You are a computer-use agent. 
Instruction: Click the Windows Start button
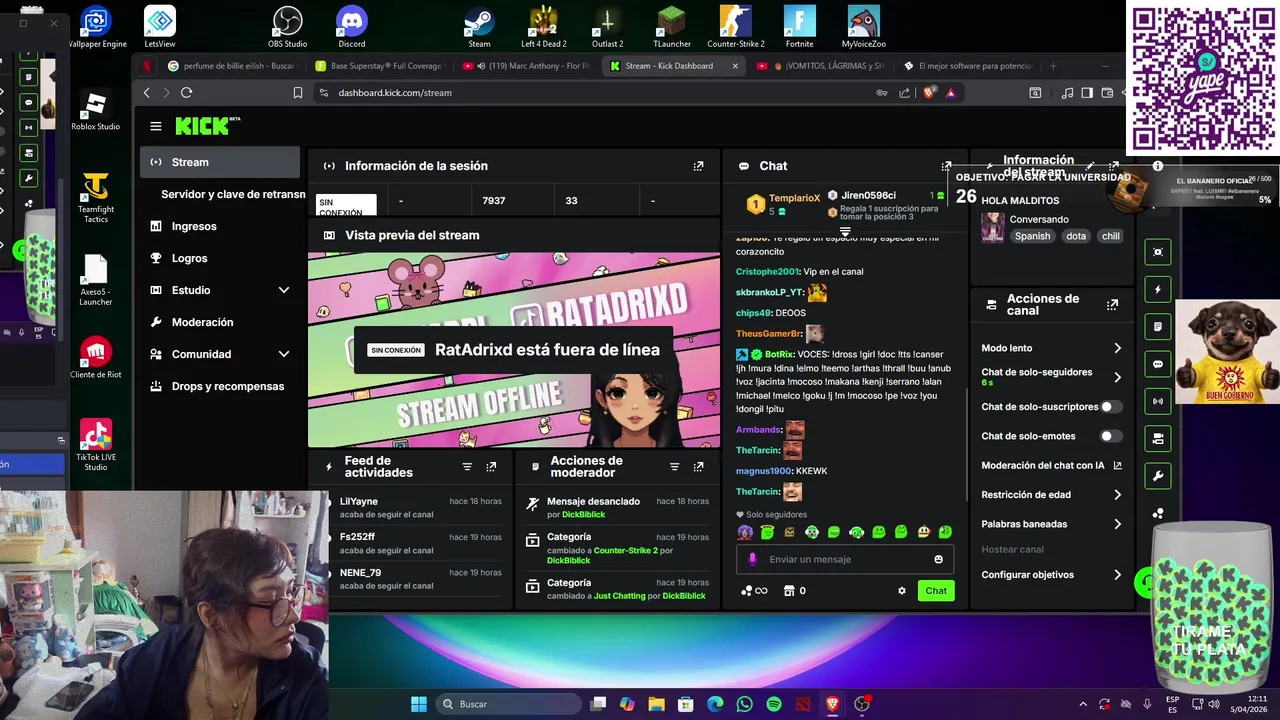(419, 704)
